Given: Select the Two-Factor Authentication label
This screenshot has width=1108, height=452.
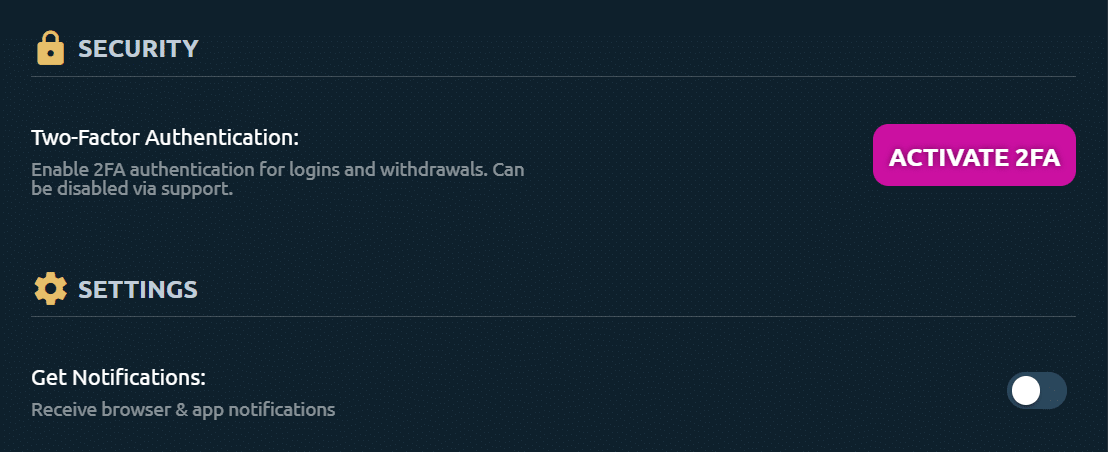Looking at the screenshot, I should tap(165, 137).
